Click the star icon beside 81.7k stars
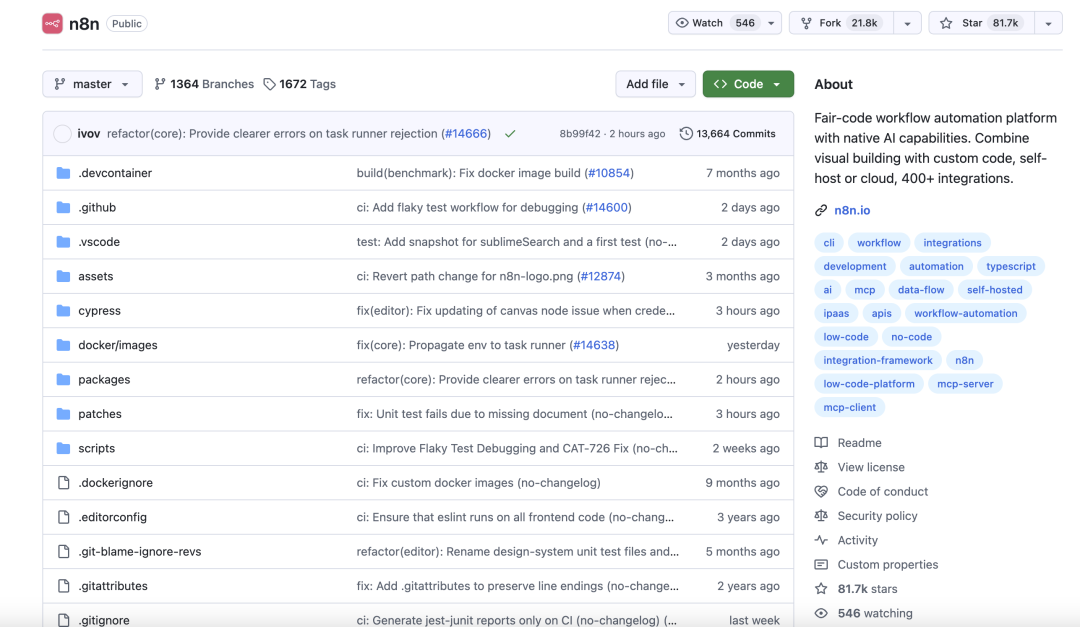 (821, 589)
